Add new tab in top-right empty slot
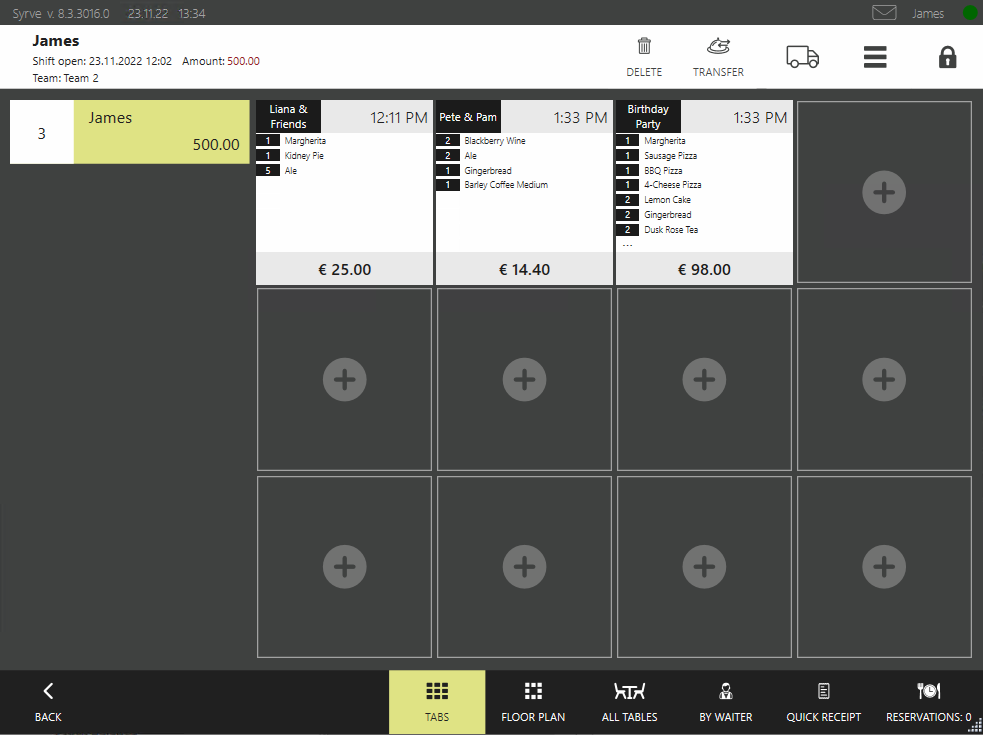This screenshot has height=735, width=983. click(884, 193)
